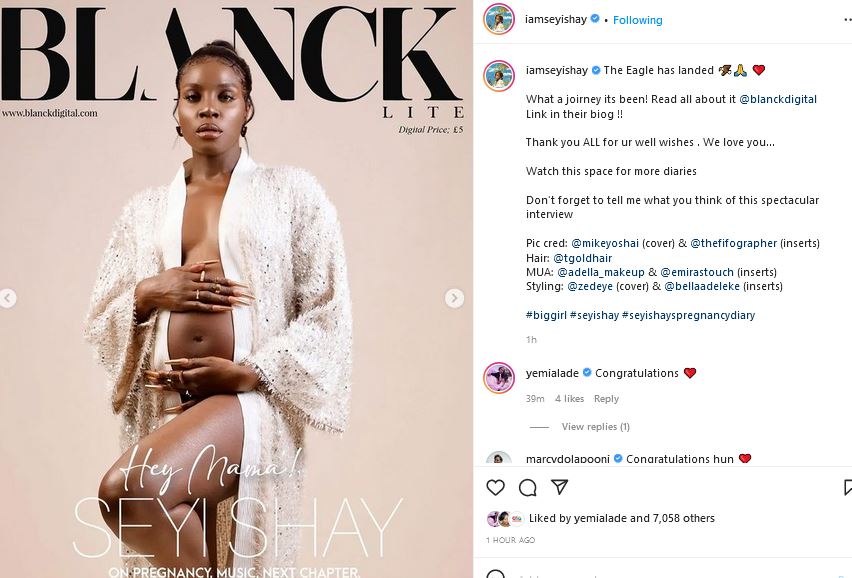Toggle the Following status for iamseyishay
The height and width of the screenshot is (578, 852).
pyautogui.click(x=637, y=20)
